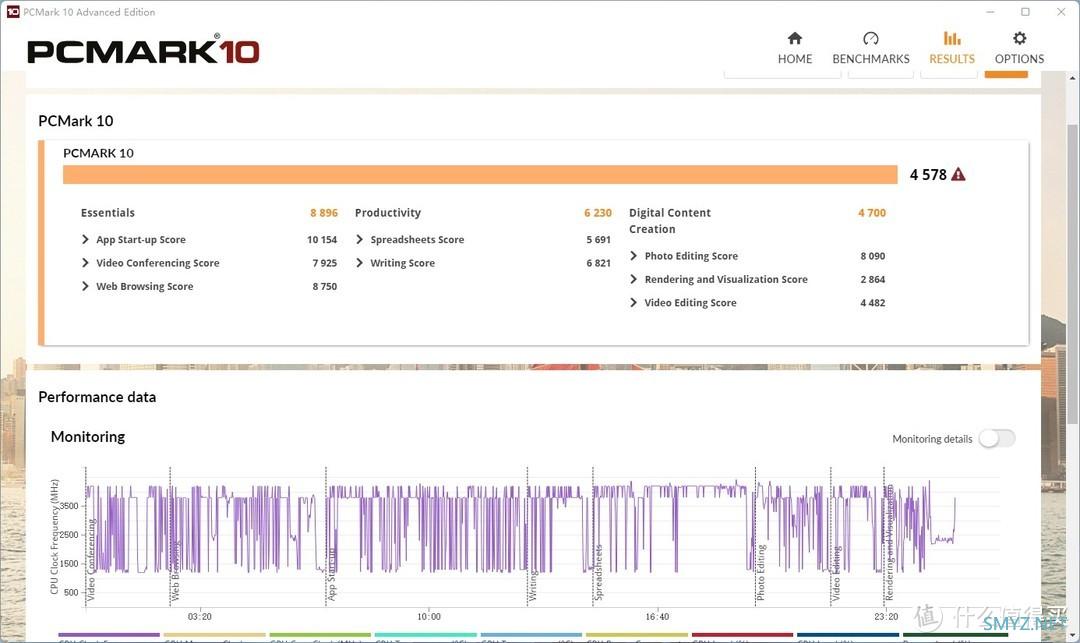Click the Writing value 6 821
Image resolution: width=1080 pixels, height=643 pixels.
[x=599, y=263]
